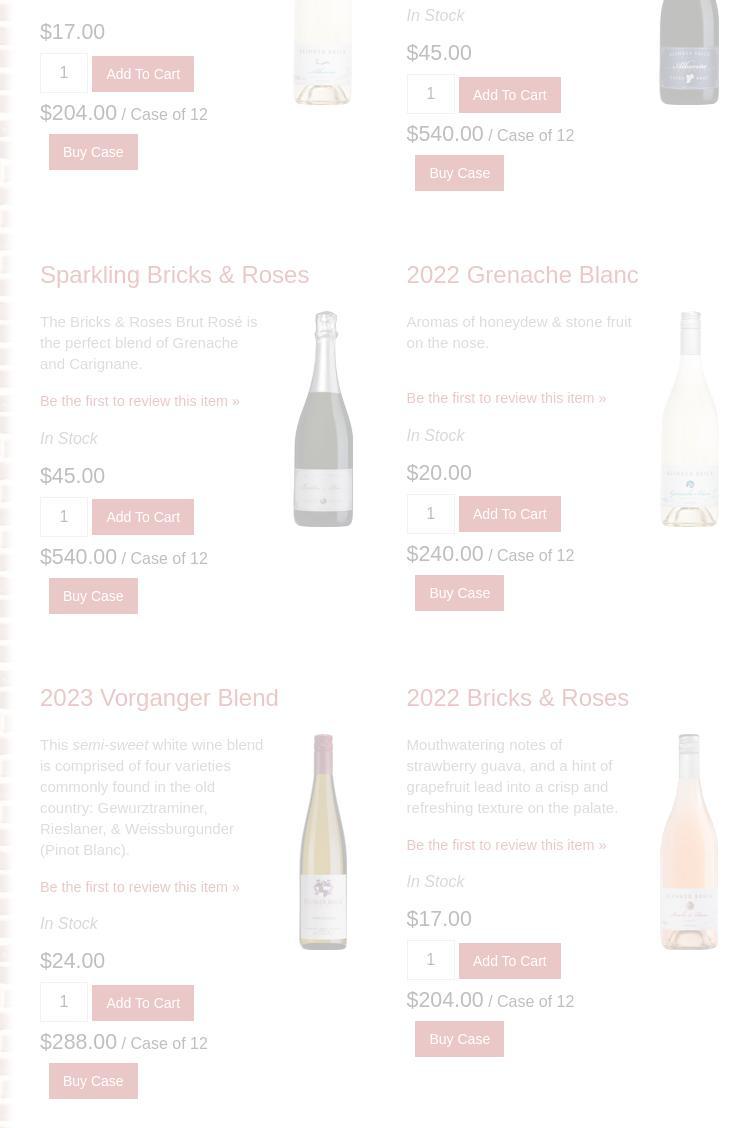This screenshot has width=745, height=1128.
Task: Add 2023 Vorganger Blend to cart
Action: (x=143, y=1003)
